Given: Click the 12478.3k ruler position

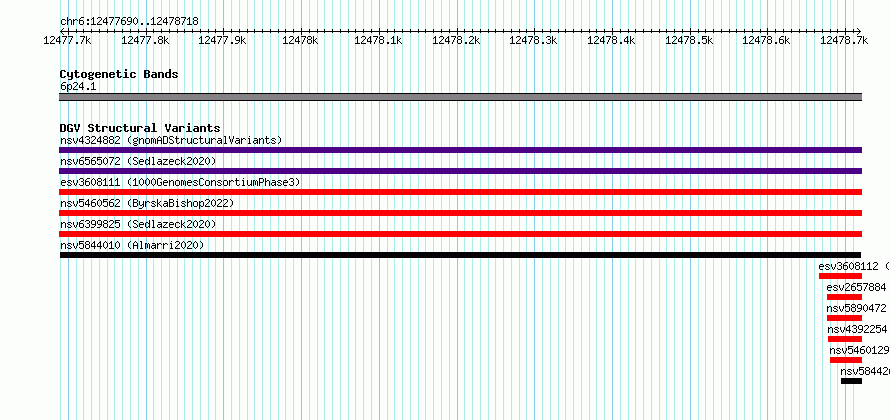Looking at the screenshot, I should pyautogui.click(x=534, y=41).
